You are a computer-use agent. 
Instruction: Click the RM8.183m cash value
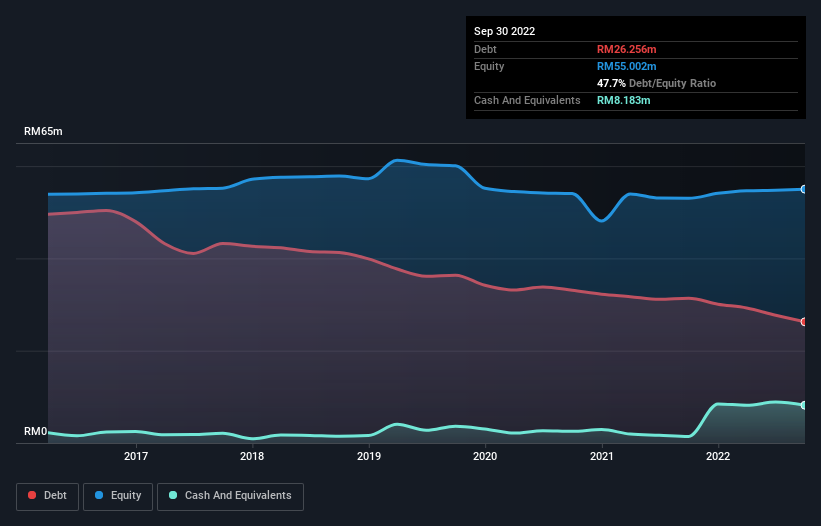click(x=624, y=100)
